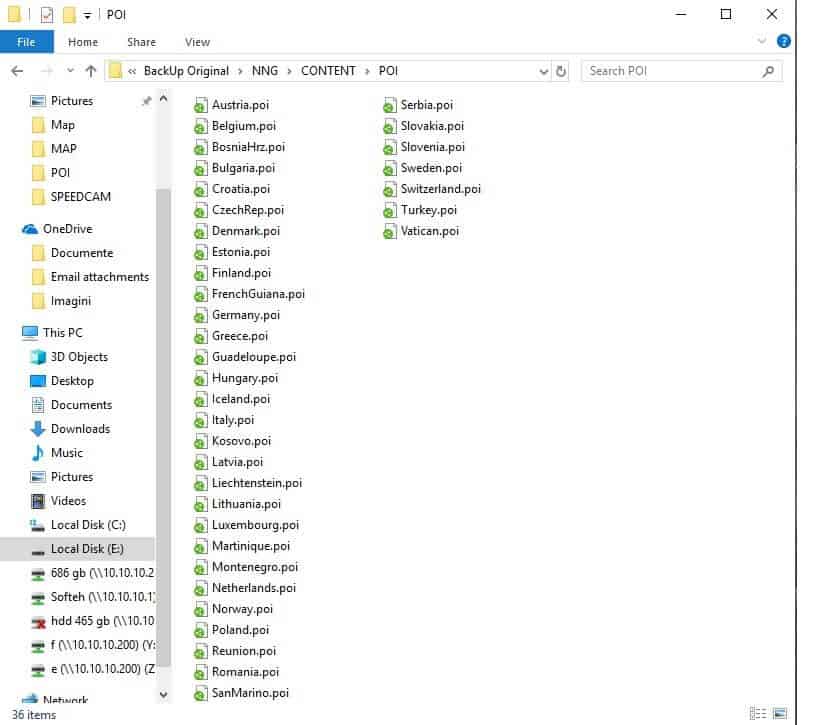Switch to details view layout
The width and height of the screenshot is (819, 725).
click(x=758, y=714)
